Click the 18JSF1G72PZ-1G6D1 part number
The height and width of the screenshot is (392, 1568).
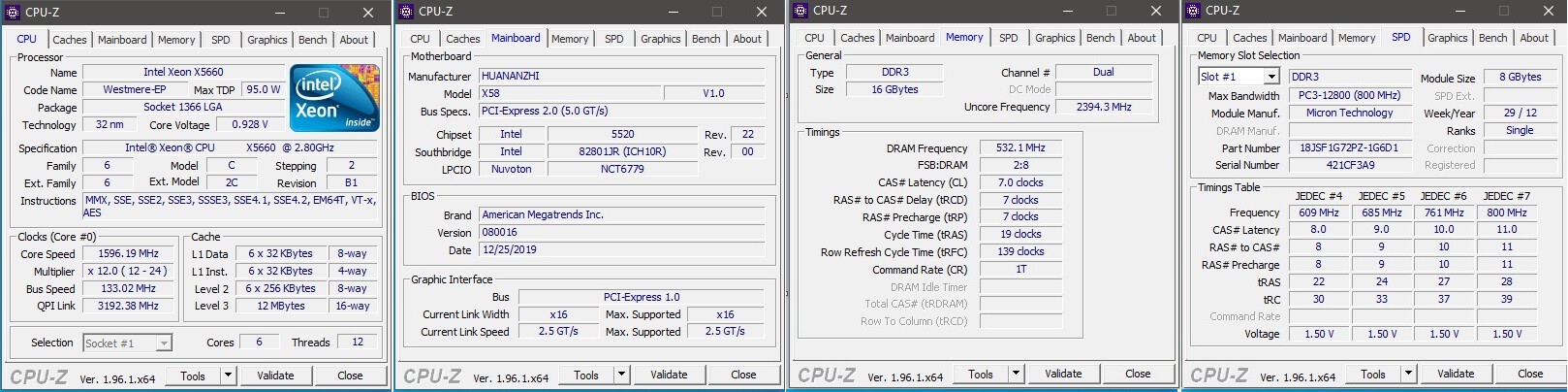1349,147
